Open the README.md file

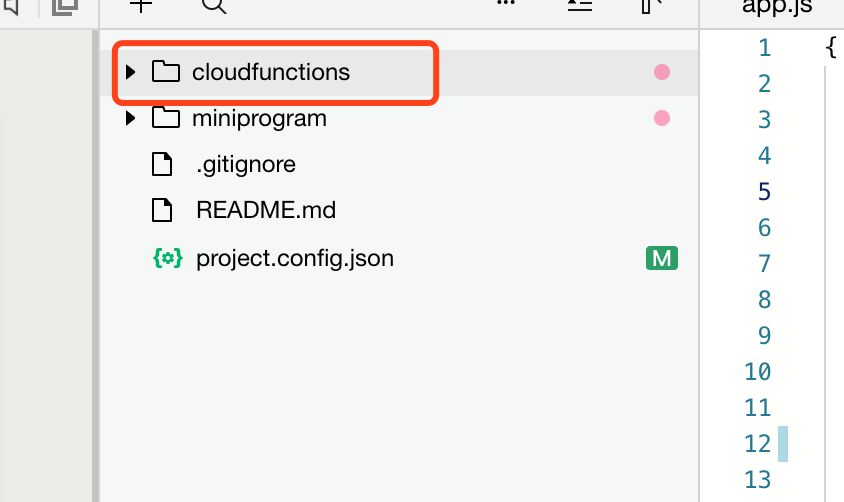point(266,210)
